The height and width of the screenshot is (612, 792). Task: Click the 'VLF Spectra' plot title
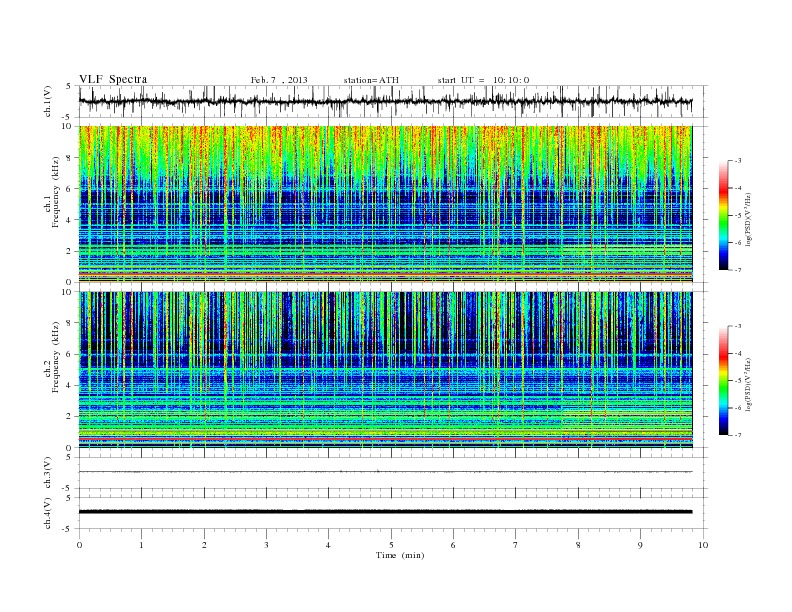(113, 79)
